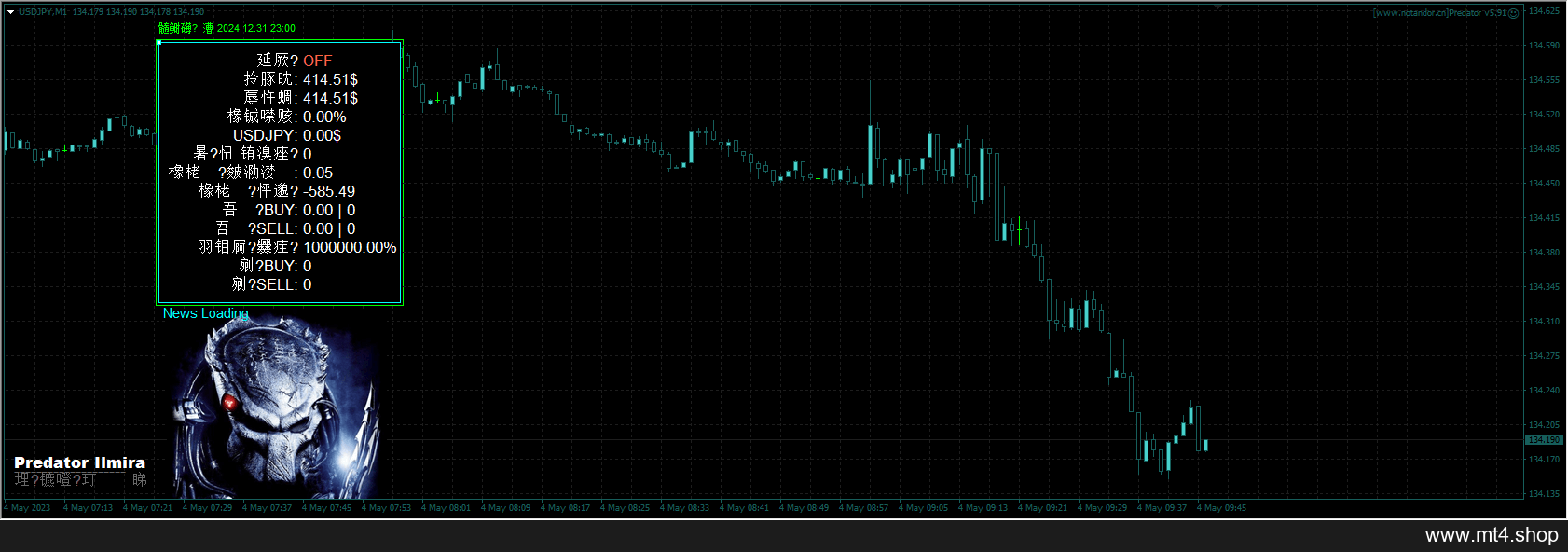Click the 134.310 price scale label
The image size is (1568, 552).
coord(1544,322)
